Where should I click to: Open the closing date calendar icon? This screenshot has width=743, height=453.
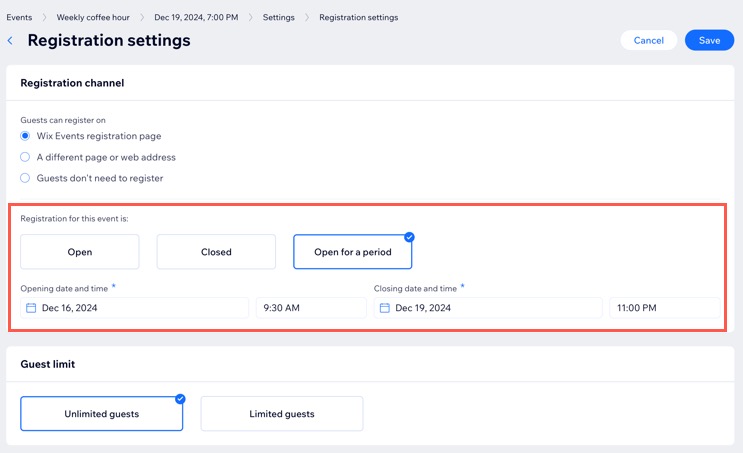[385, 308]
